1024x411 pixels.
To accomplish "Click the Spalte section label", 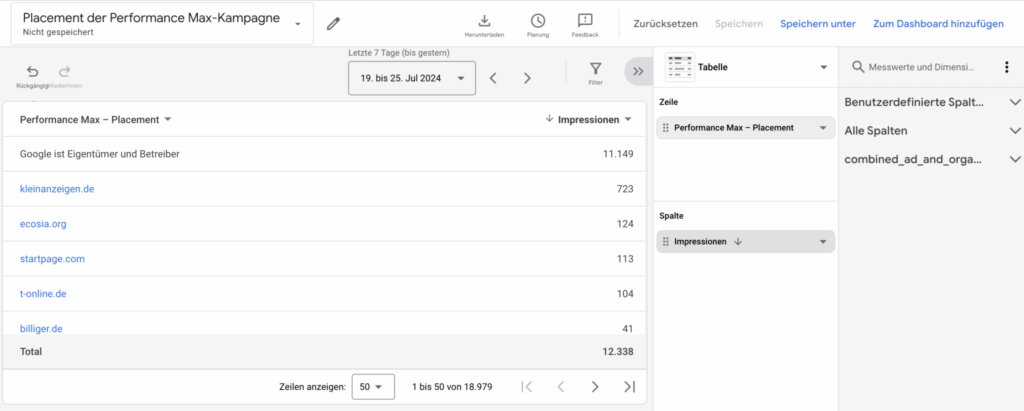I will [672, 216].
